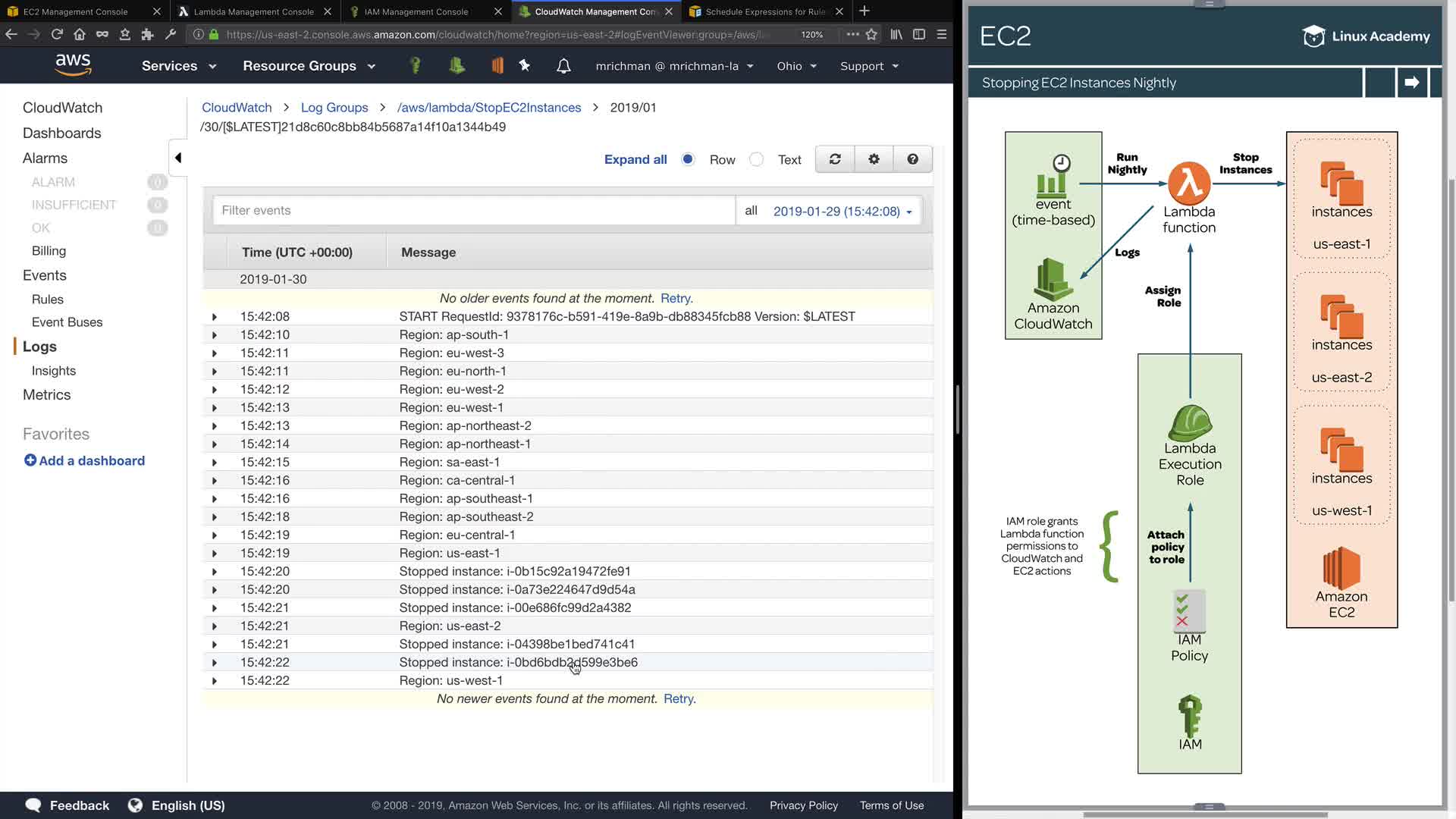Open Insights in the sidebar
Screen dimensions: 1456x819
click(x=54, y=371)
